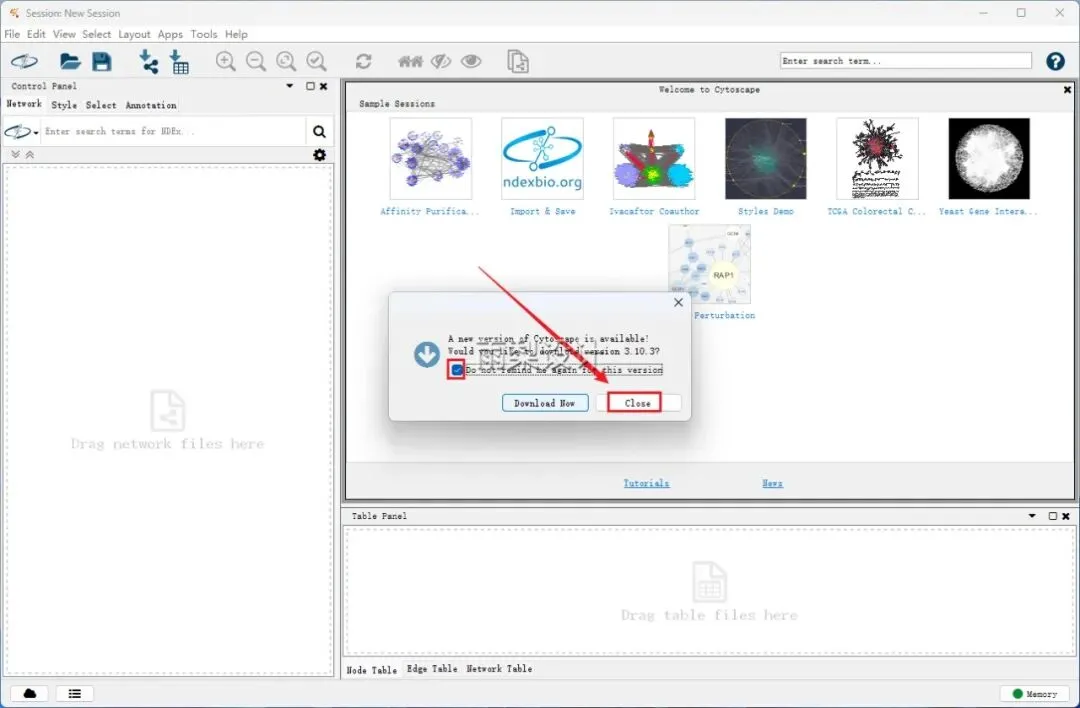Click the new network from selection icon
1080x708 pixels.
[518, 61]
